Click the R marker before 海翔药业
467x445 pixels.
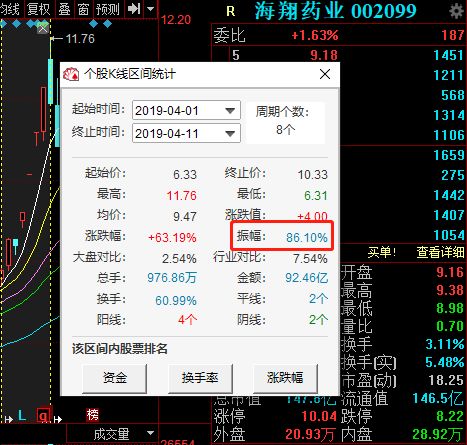(x=231, y=12)
